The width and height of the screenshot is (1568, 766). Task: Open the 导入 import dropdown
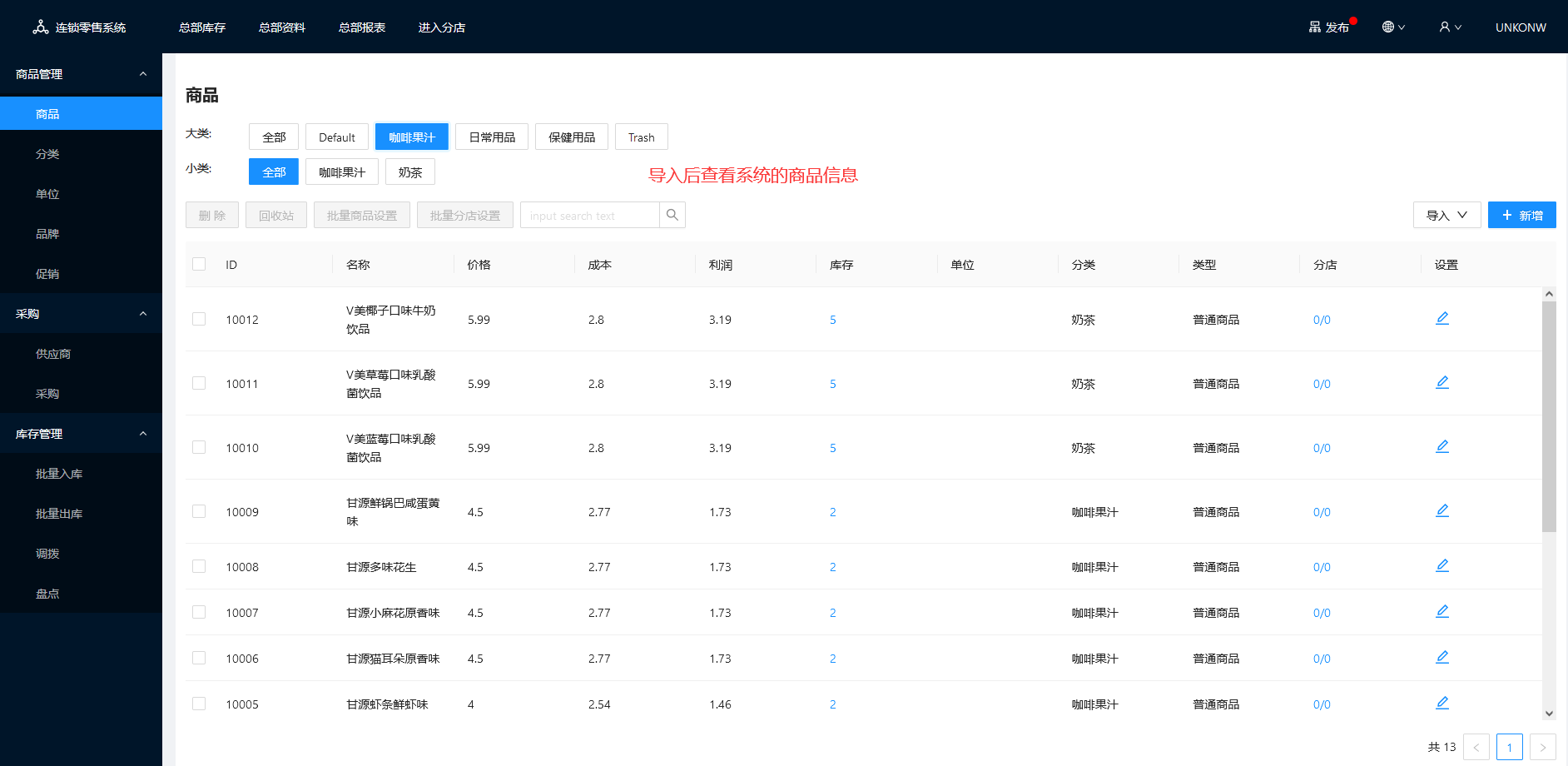coord(1446,215)
